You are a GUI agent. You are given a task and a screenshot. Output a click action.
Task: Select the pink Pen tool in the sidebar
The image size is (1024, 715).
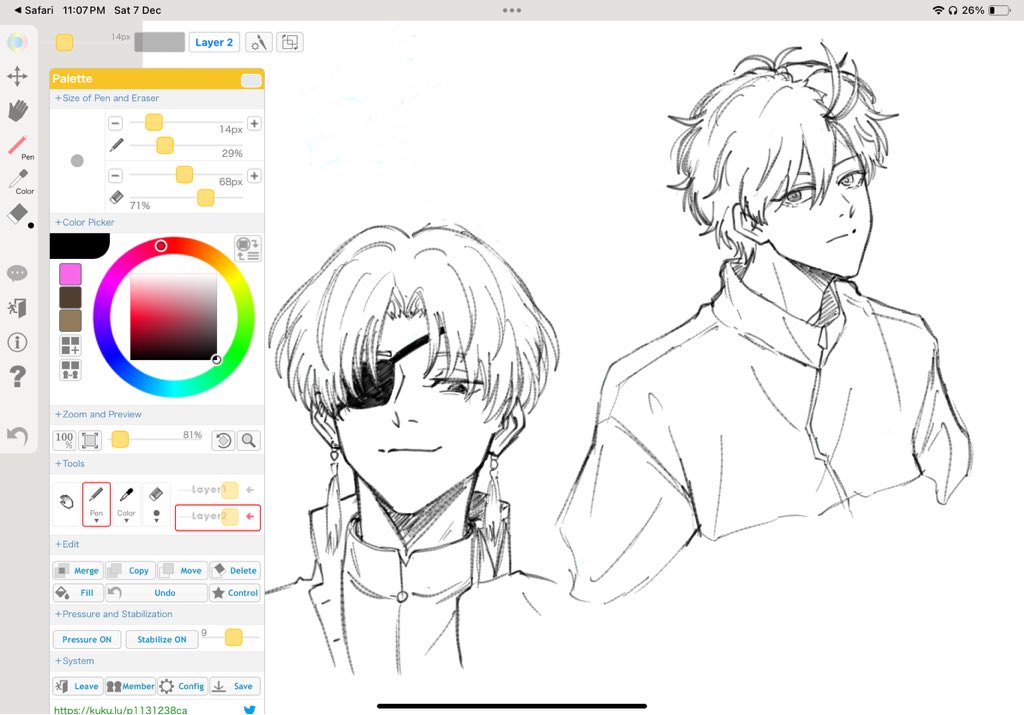(x=20, y=147)
